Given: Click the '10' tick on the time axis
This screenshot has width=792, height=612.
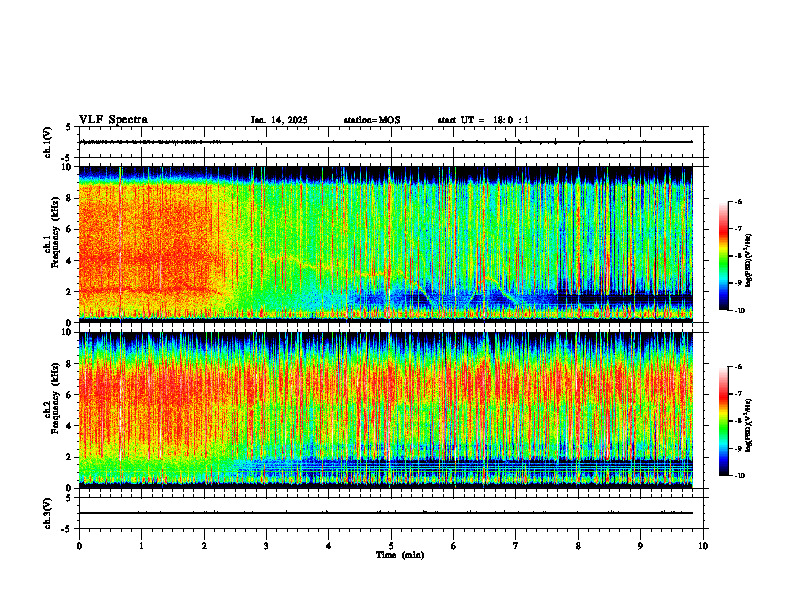Looking at the screenshot, I should (x=703, y=546).
